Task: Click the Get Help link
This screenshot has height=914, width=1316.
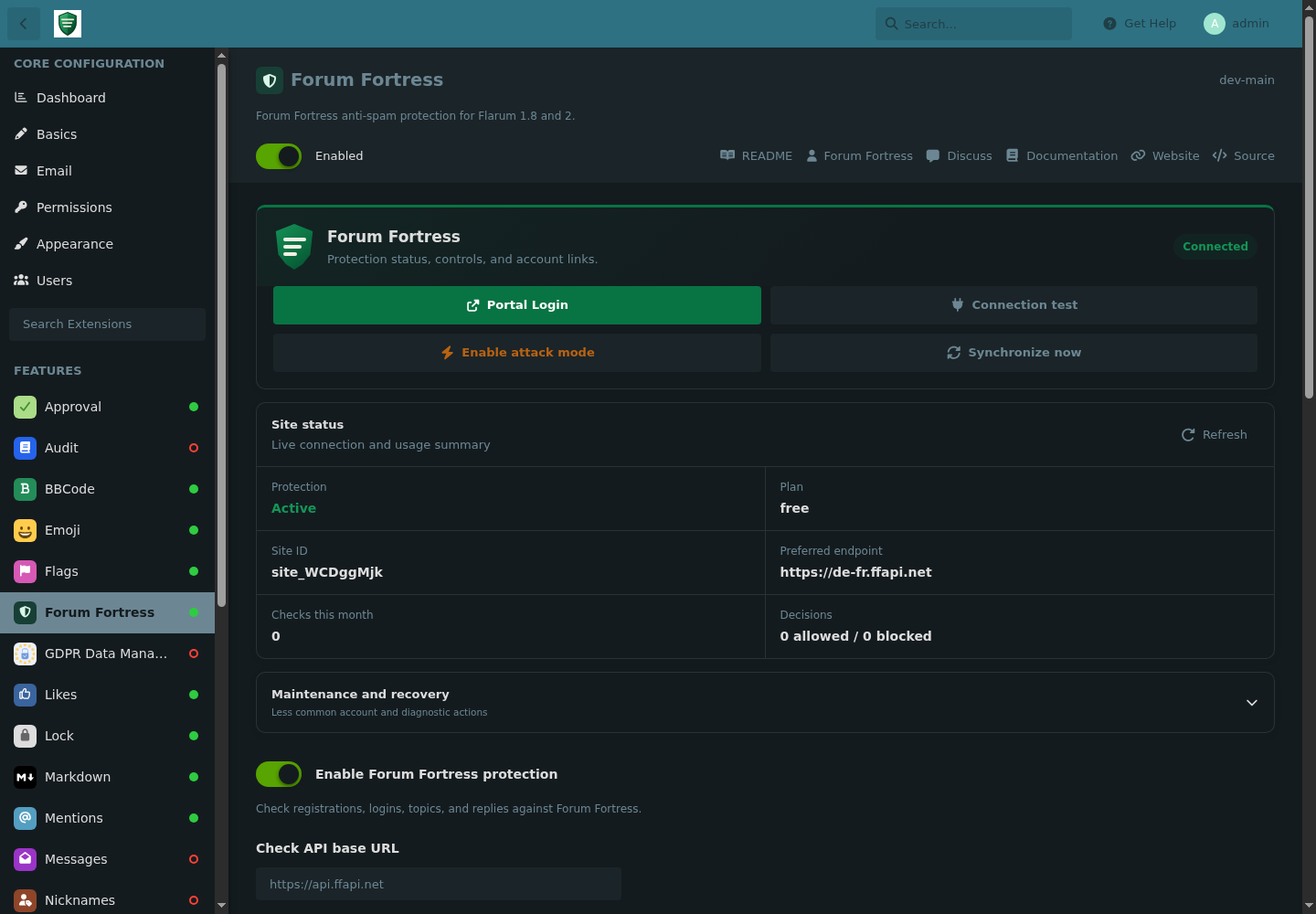Action: tap(1140, 24)
